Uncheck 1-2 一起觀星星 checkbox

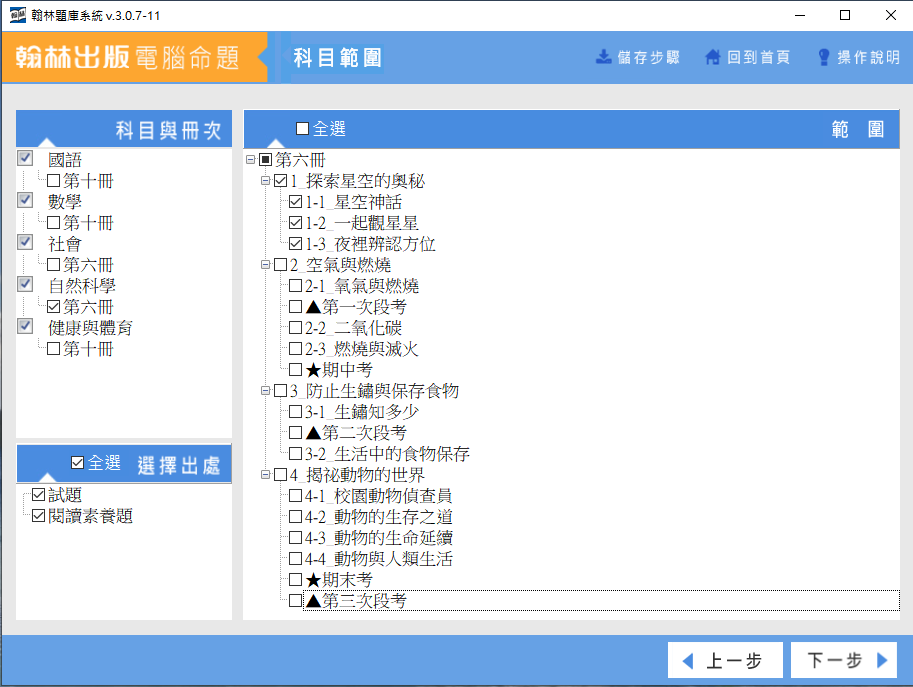click(295, 223)
